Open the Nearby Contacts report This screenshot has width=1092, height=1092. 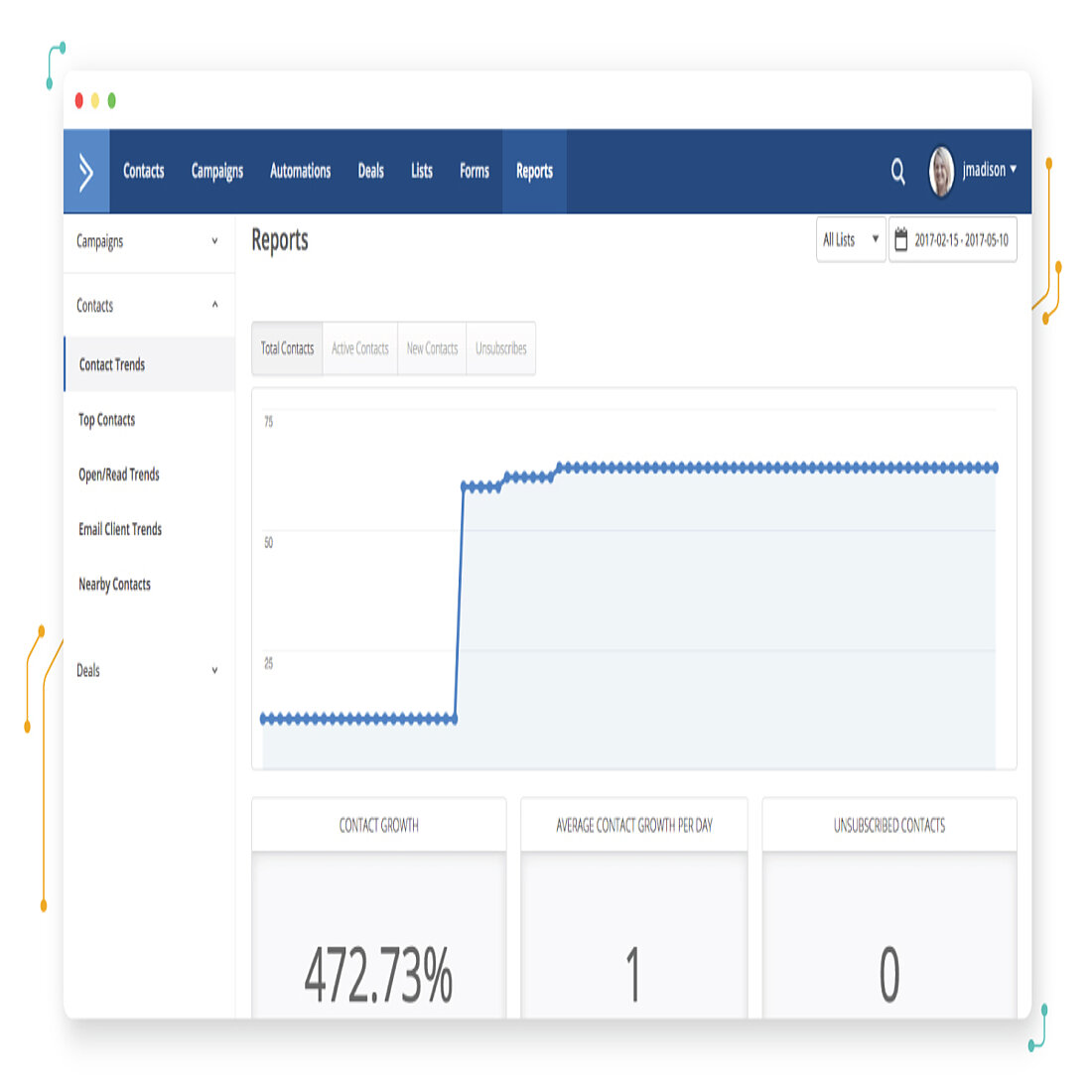click(115, 585)
